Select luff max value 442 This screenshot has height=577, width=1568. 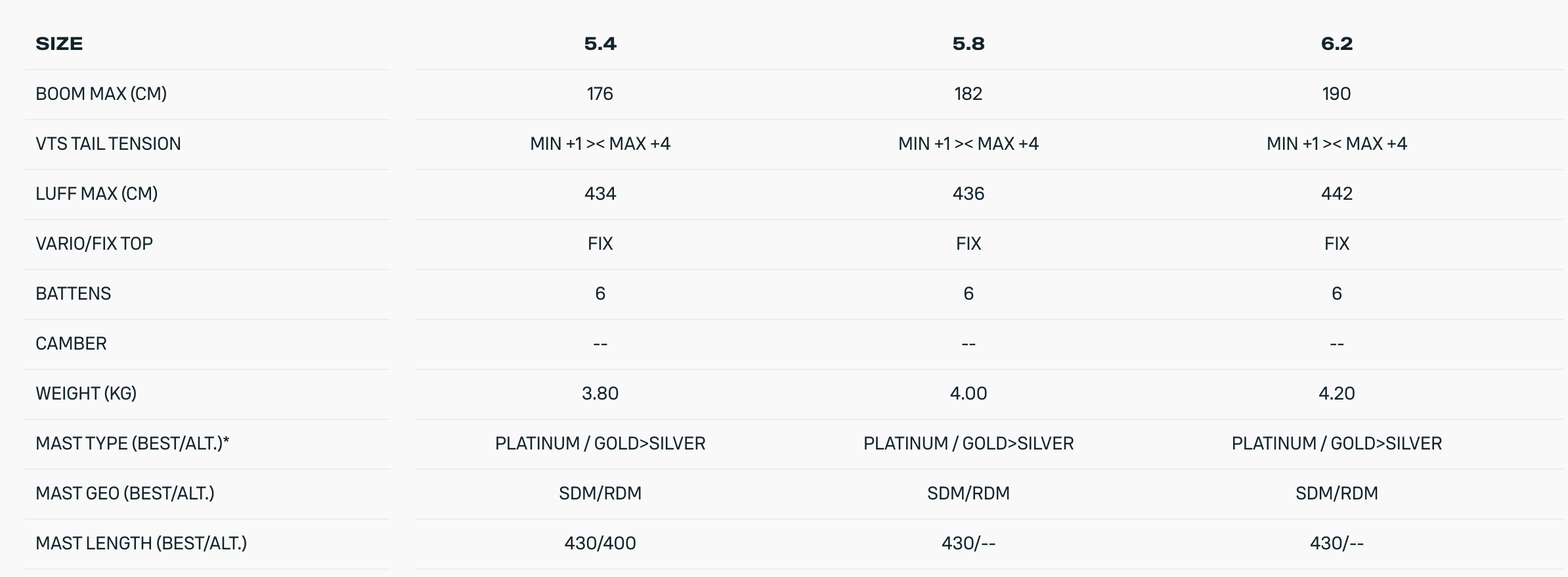click(1337, 194)
